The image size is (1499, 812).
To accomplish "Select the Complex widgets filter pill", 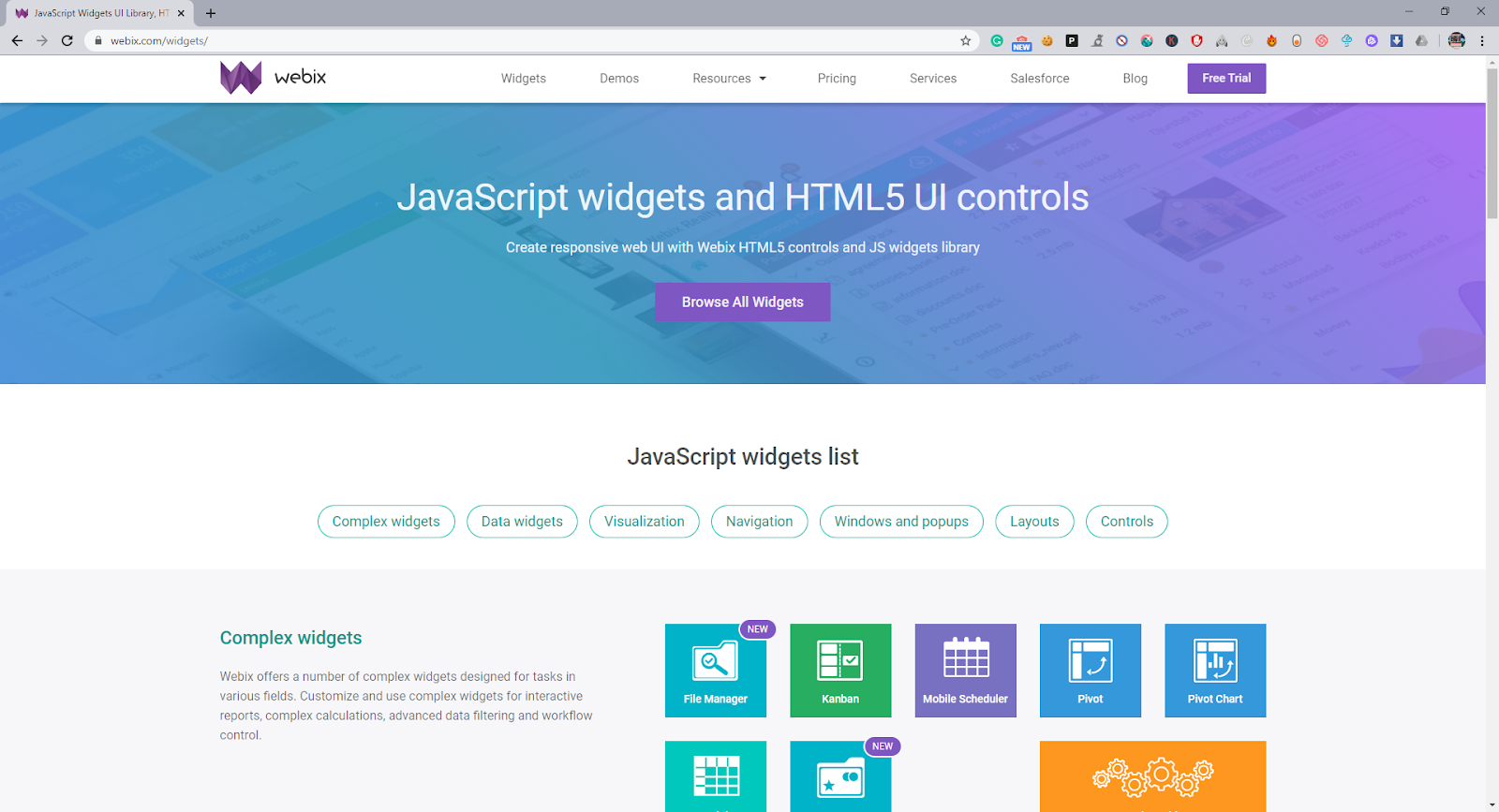I will [386, 522].
